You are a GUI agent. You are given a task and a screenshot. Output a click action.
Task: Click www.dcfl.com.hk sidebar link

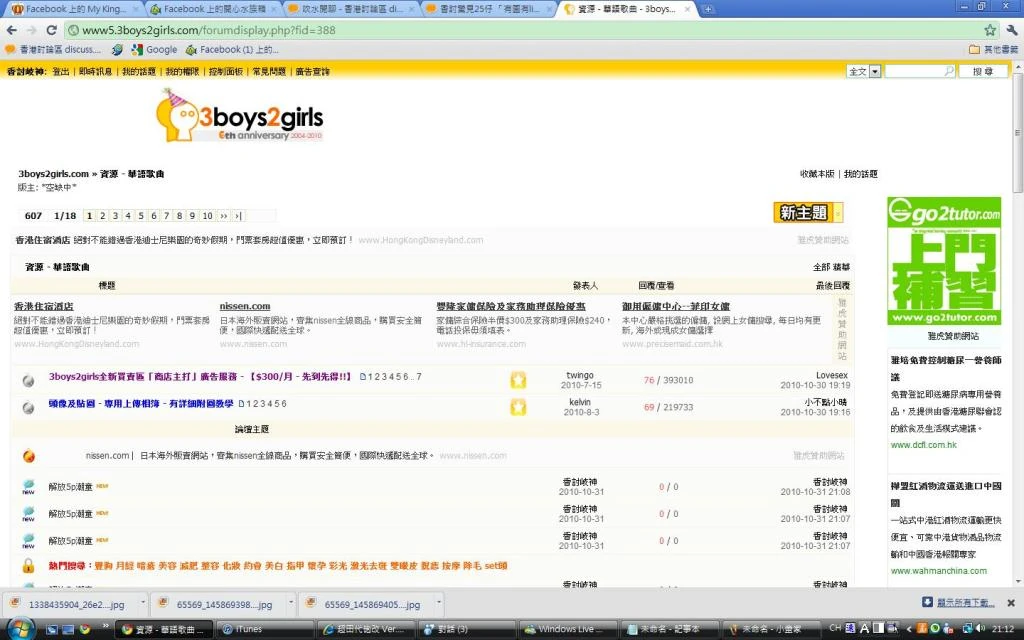pyautogui.click(x=923, y=445)
